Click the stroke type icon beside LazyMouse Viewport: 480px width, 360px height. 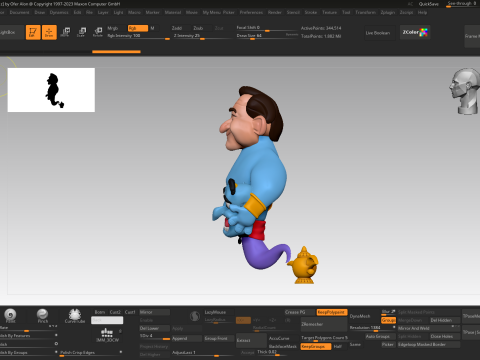[195, 316]
